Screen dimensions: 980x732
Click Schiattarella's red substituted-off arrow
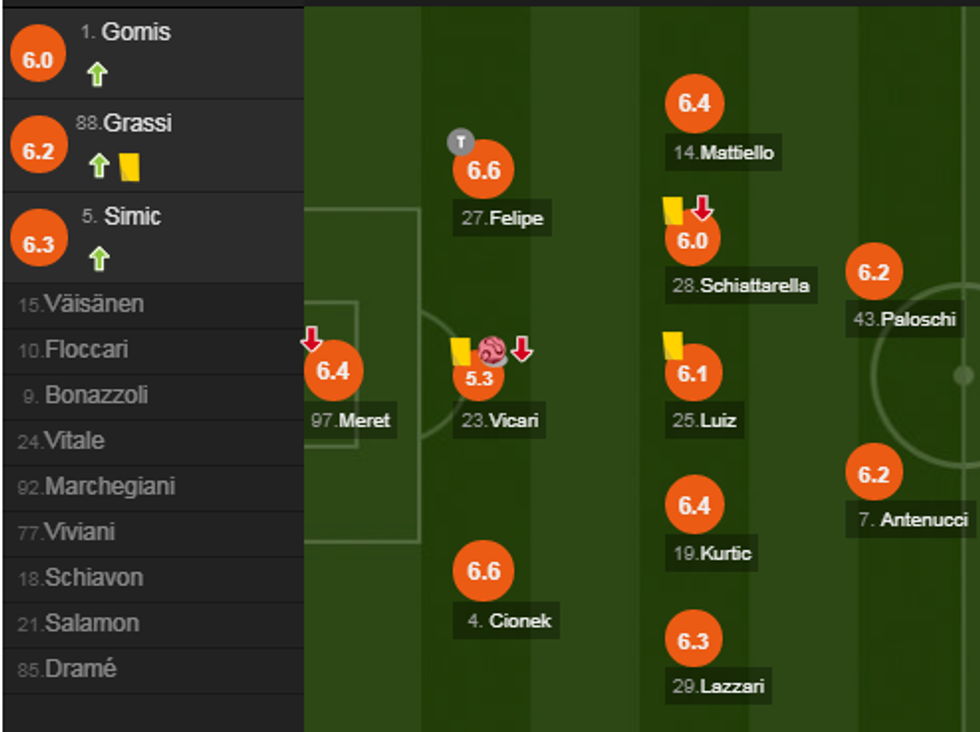tap(702, 208)
